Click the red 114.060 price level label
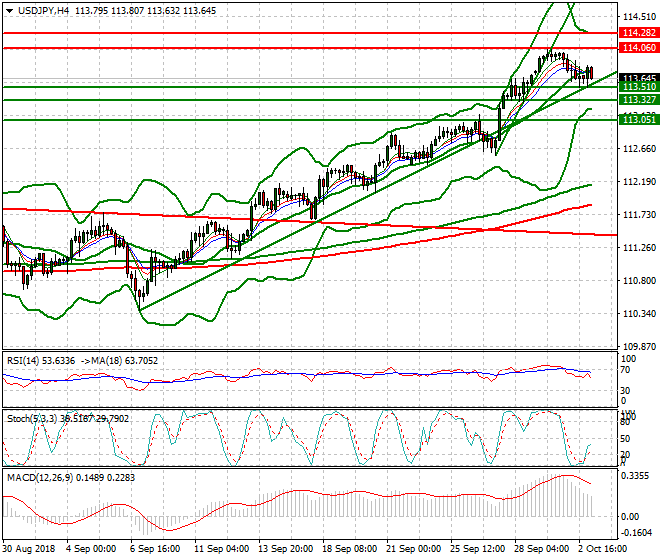Screen dimensions: 660x560 (x=639, y=48)
